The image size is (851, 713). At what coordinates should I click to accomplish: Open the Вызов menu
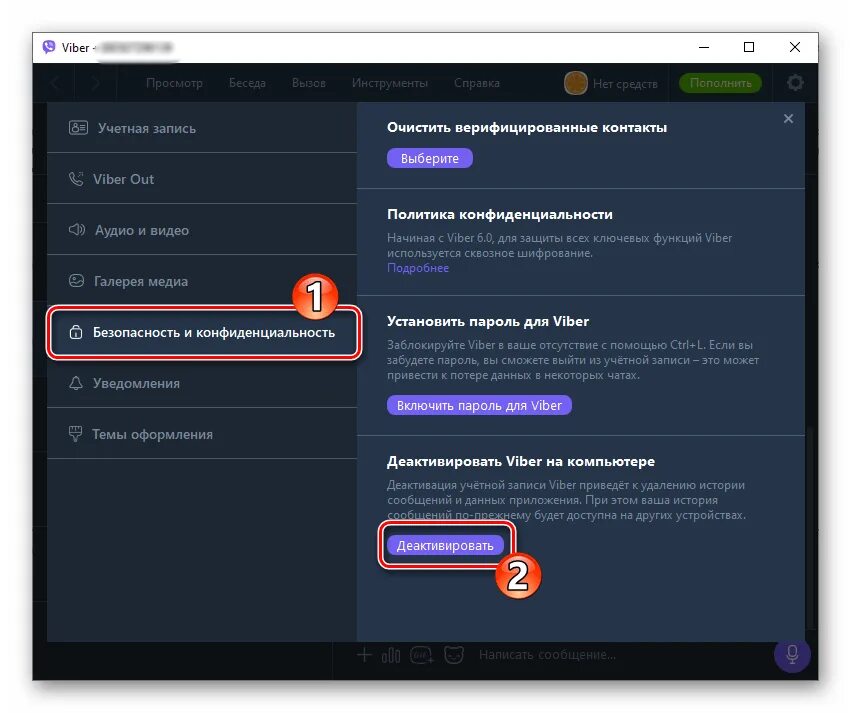308,83
